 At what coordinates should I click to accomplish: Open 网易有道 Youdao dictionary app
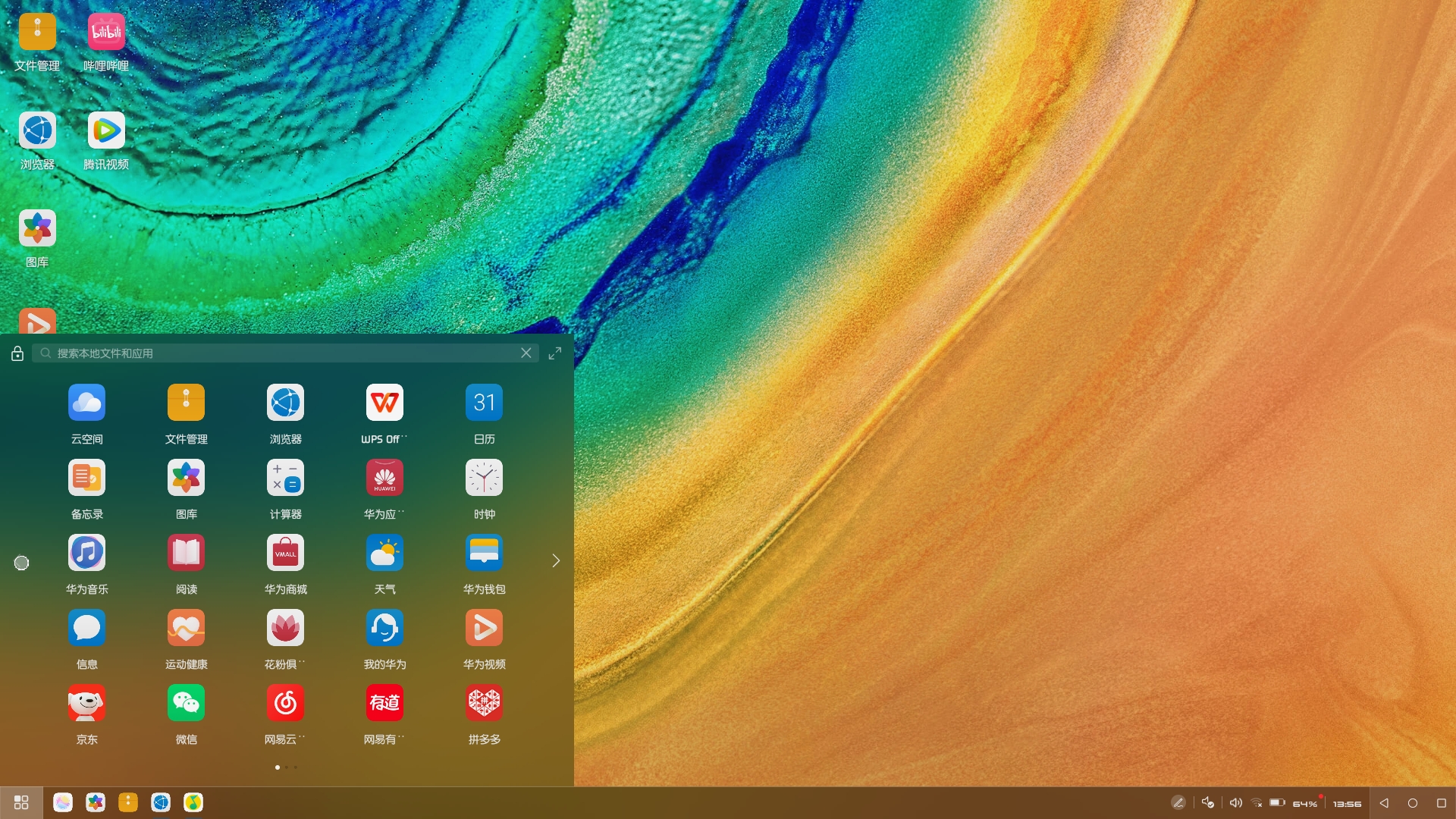point(384,703)
